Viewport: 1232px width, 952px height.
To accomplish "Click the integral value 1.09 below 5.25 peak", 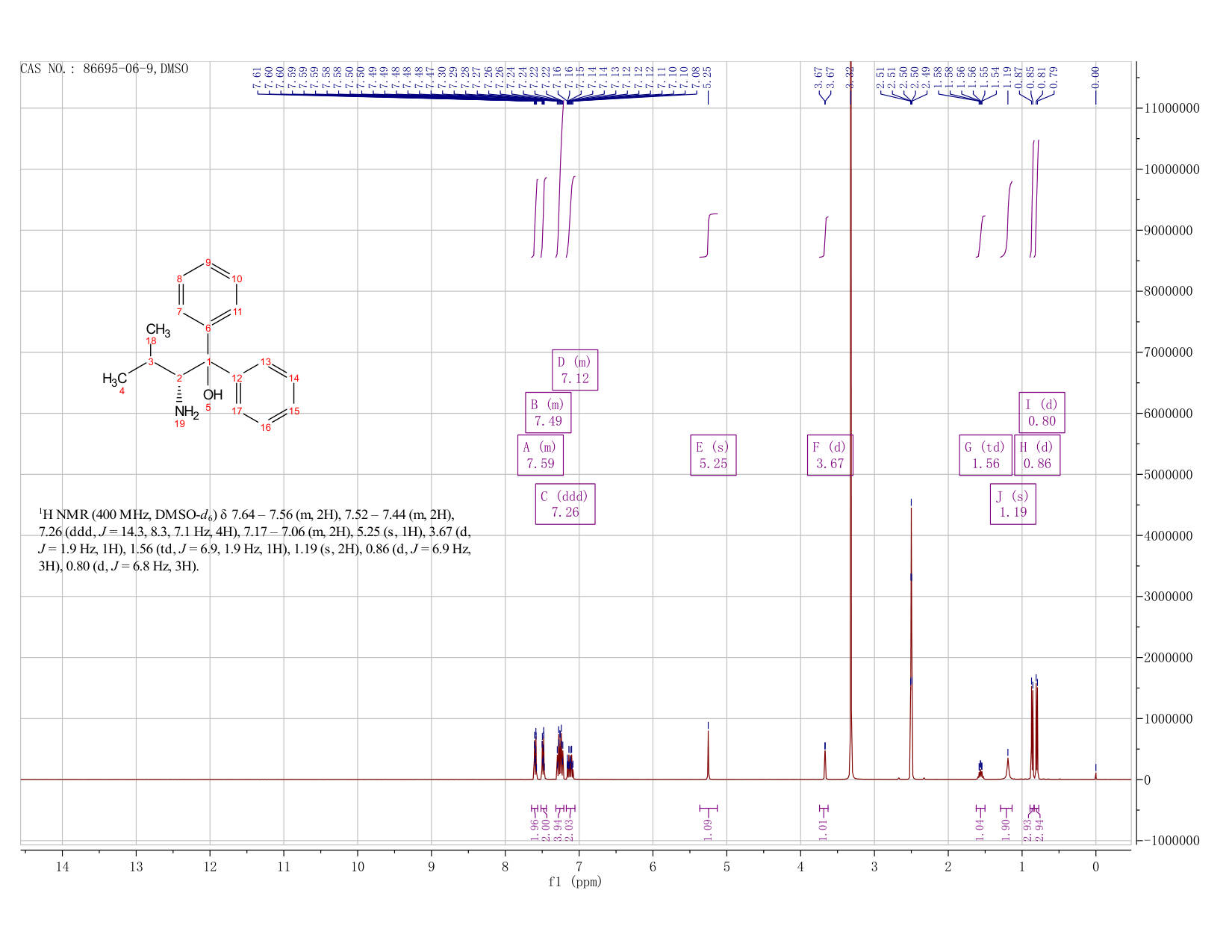I will pos(708,829).
